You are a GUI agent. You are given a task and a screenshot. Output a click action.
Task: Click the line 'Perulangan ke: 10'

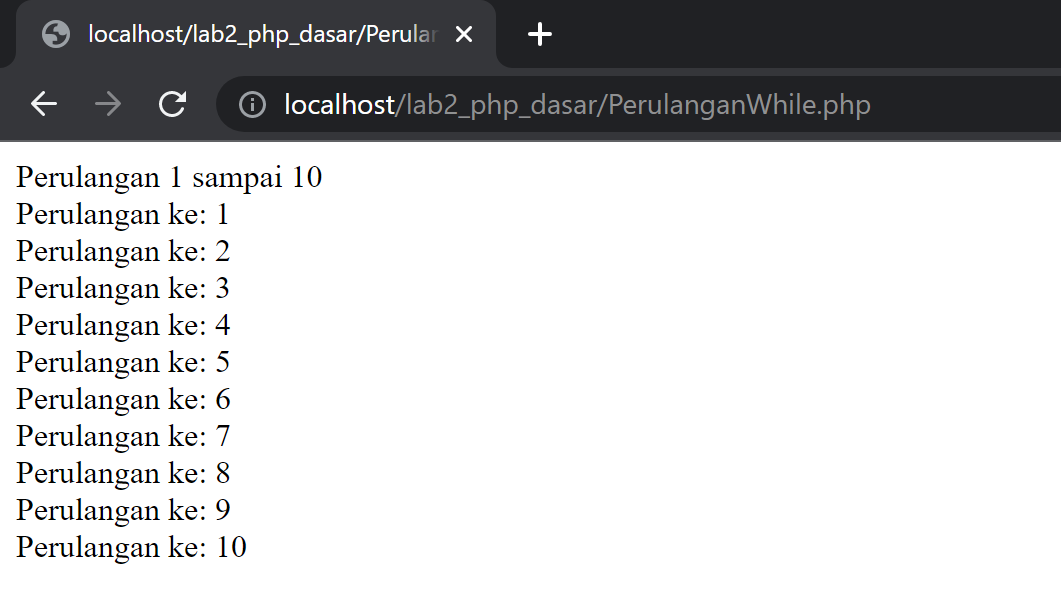[x=130, y=547]
